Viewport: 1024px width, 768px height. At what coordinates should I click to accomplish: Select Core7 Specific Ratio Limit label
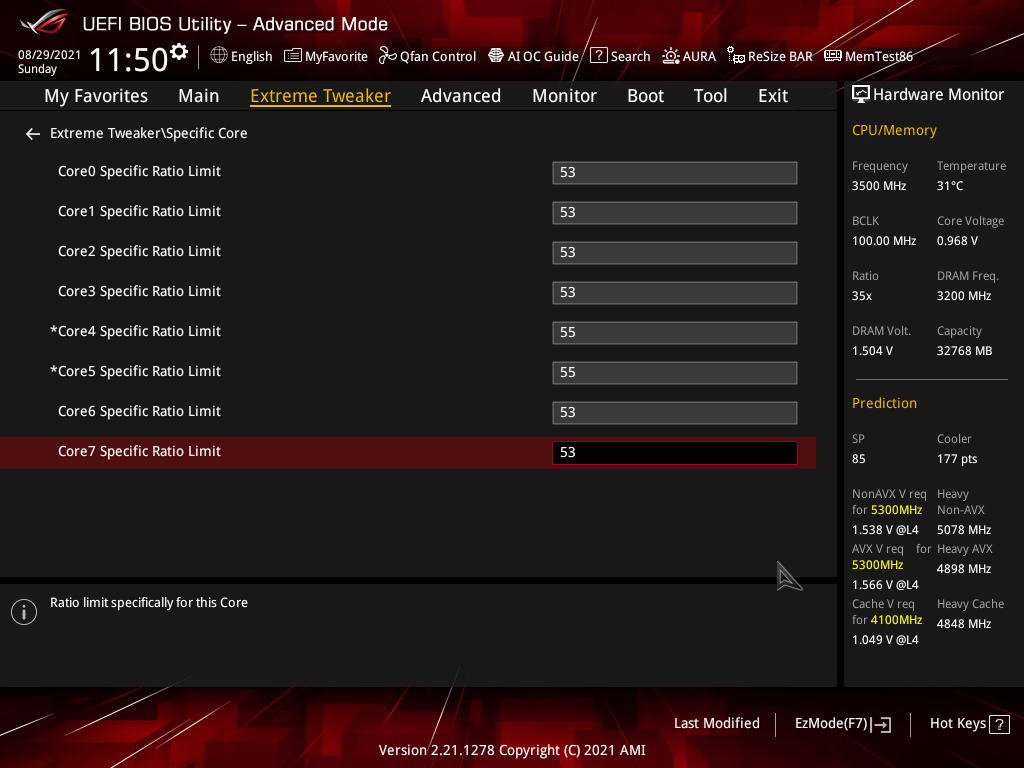tap(139, 451)
